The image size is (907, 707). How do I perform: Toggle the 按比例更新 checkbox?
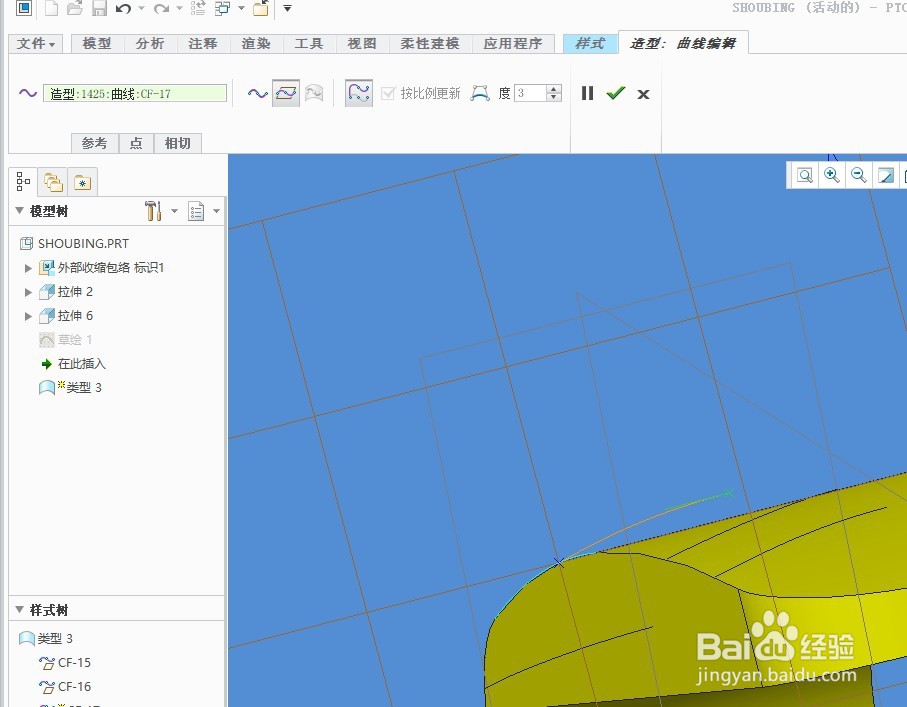(x=388, y=93)
